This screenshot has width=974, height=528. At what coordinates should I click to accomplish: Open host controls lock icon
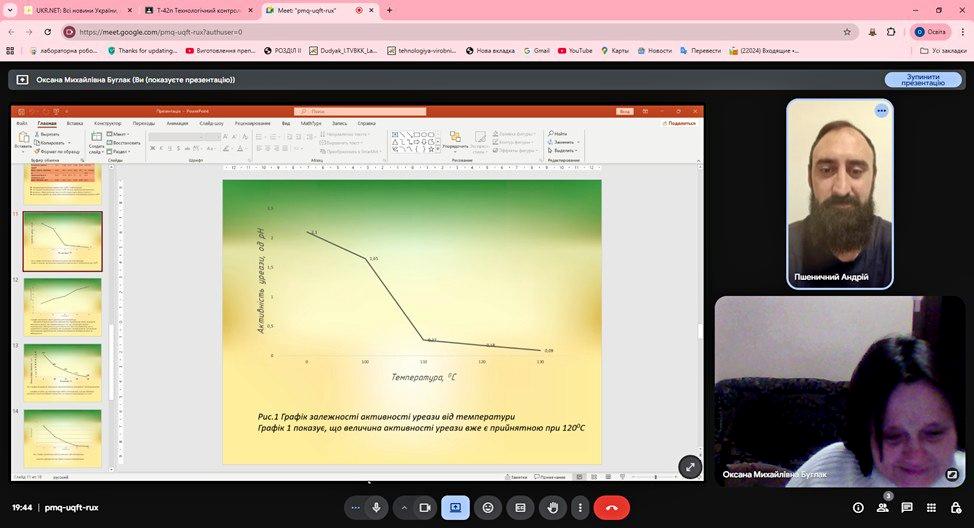point(954,507)
